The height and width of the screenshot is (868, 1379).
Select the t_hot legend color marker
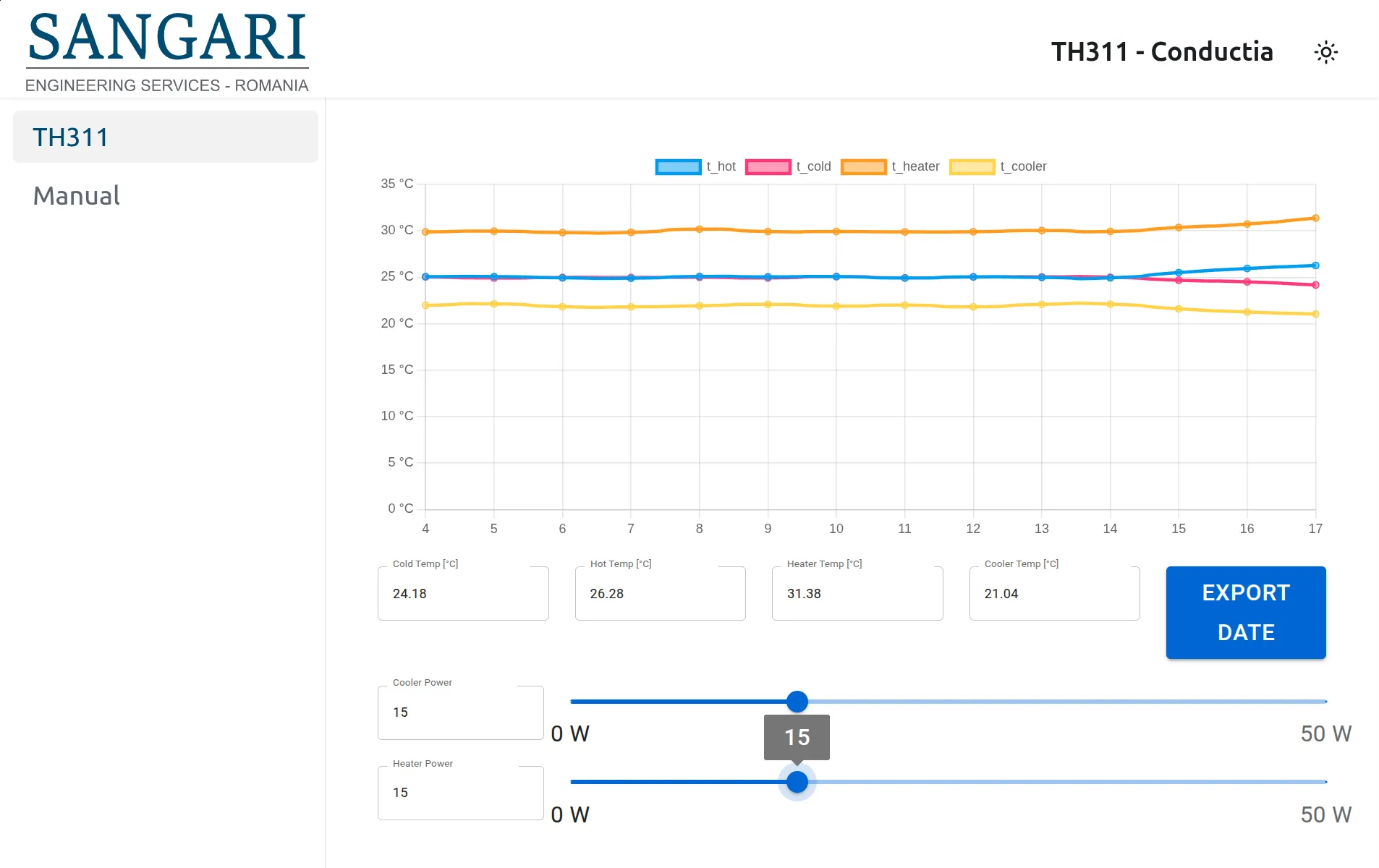[x=677, y=166]
